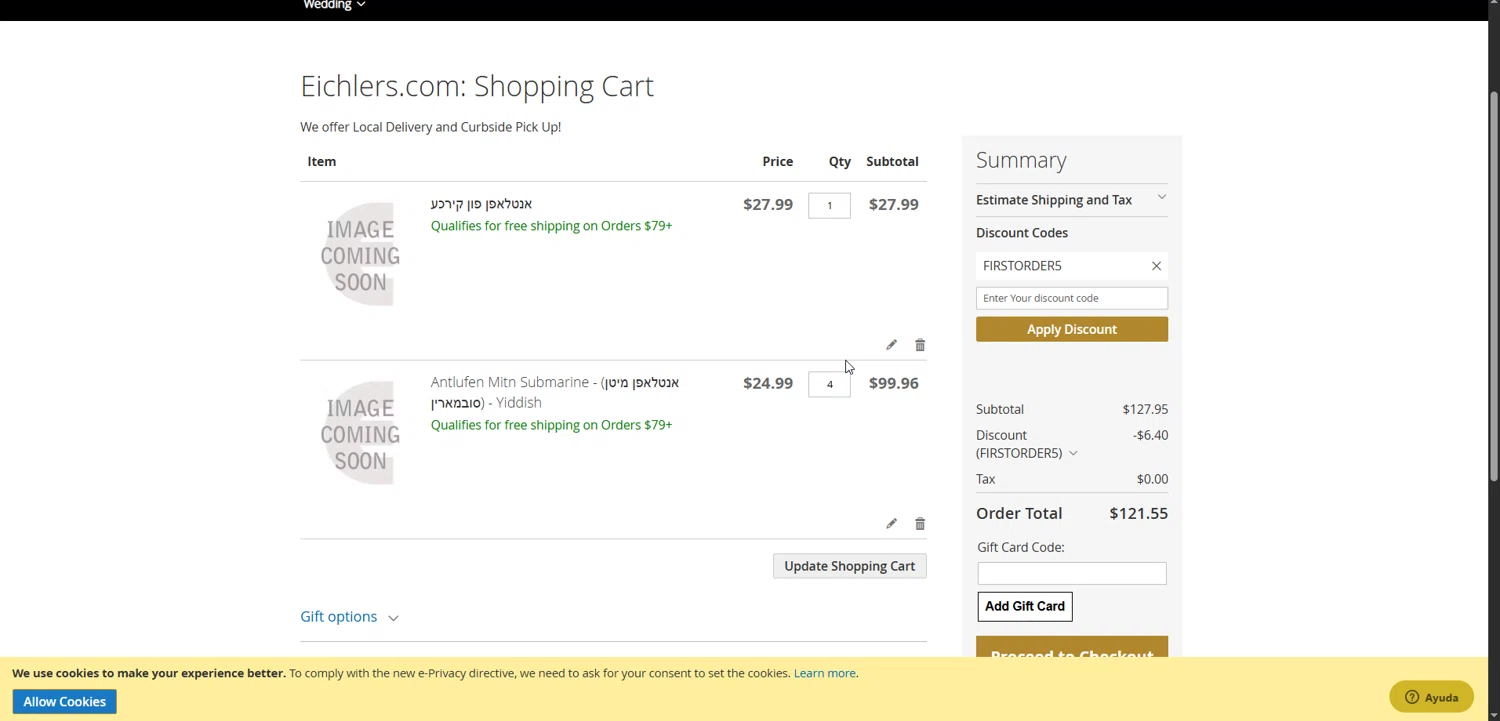Select quantity field showing 4

point(829,384)
